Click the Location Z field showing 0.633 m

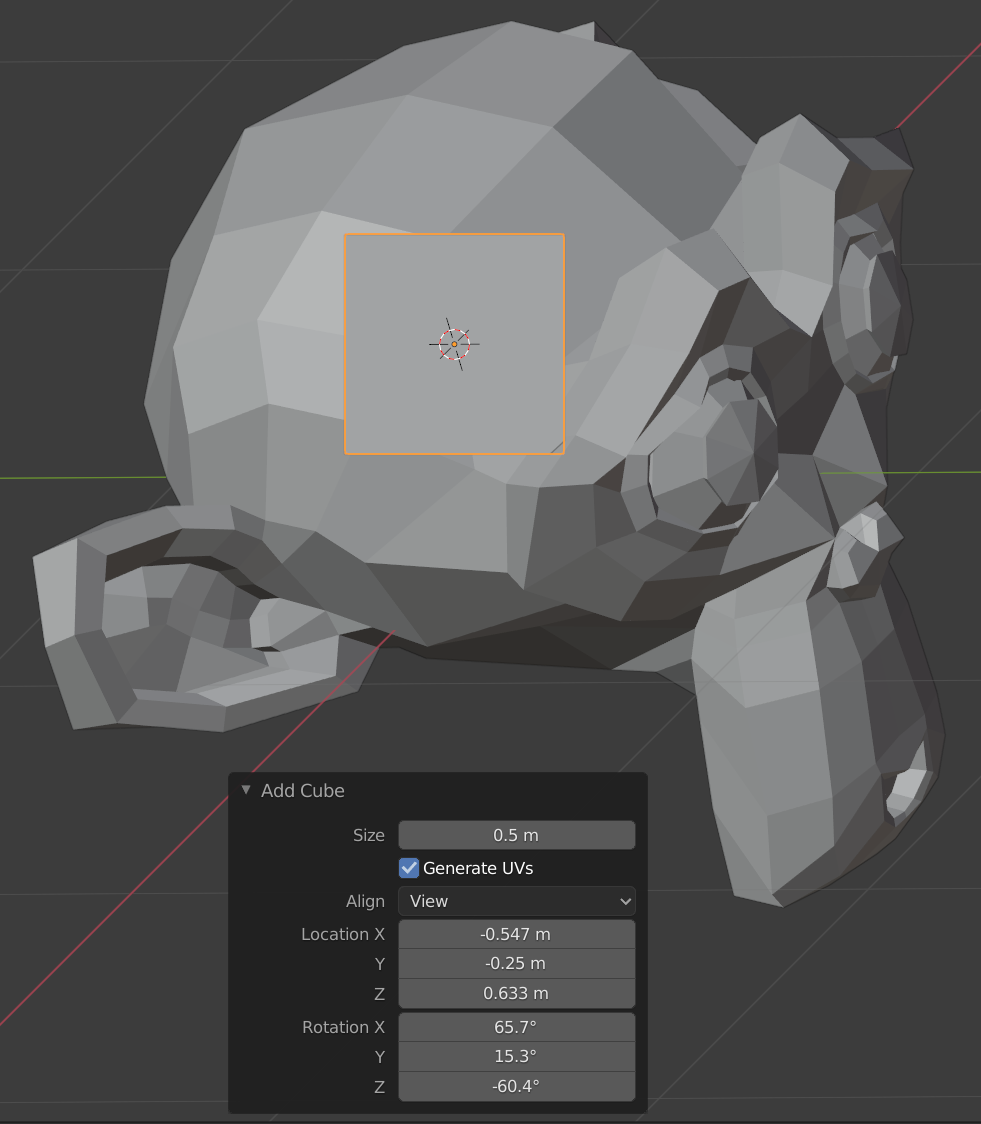tap(516, 994)
